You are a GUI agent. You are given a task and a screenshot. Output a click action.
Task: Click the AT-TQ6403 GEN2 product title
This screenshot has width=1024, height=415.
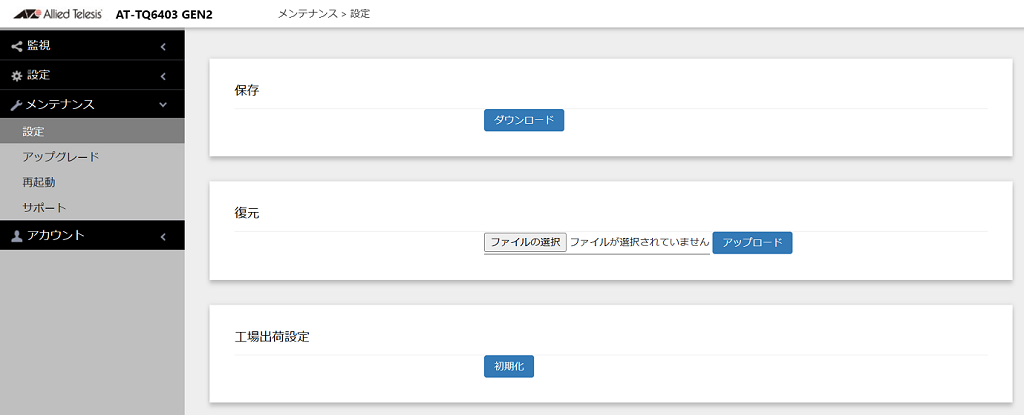pyautogui.click(x=163, y=14)
